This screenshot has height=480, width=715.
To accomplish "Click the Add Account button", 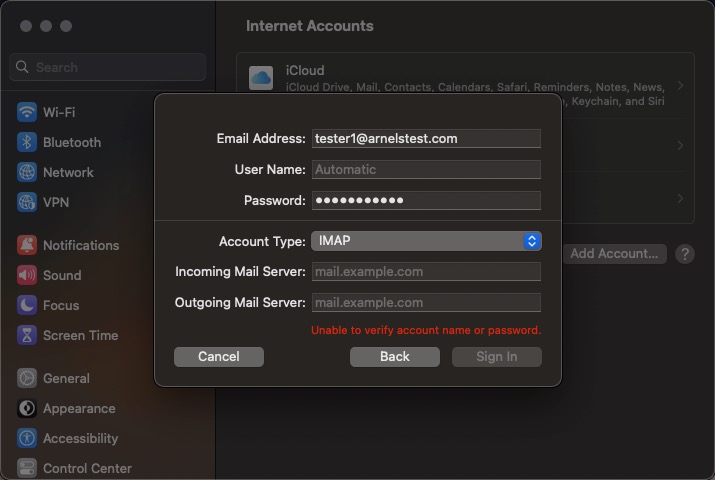I will pyautogui.click(x=613, y=254).
